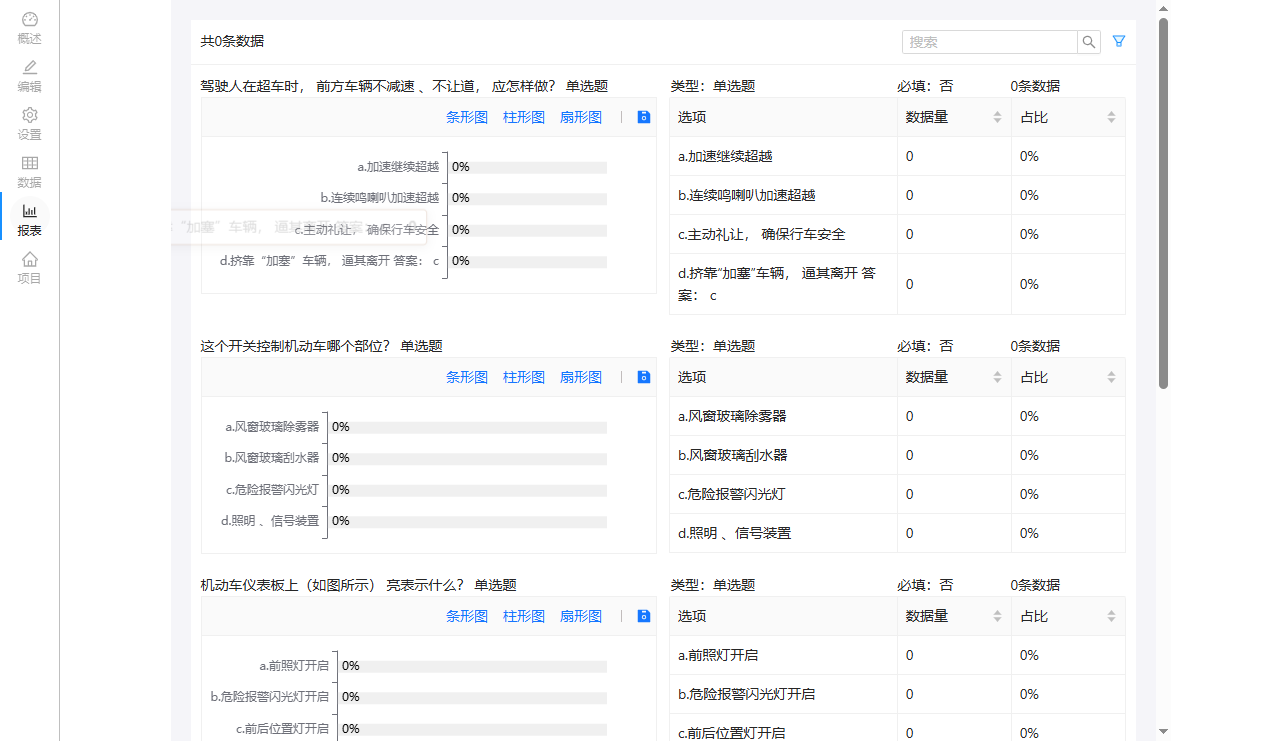Image resolution: width=1281 pixels, height=741 pixels.
Task: Select 条形图 for the second question
Action: (x=467, y=377)
